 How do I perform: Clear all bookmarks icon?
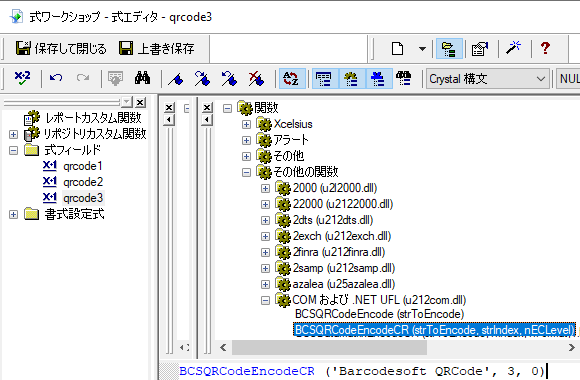(x=256, y=78)
